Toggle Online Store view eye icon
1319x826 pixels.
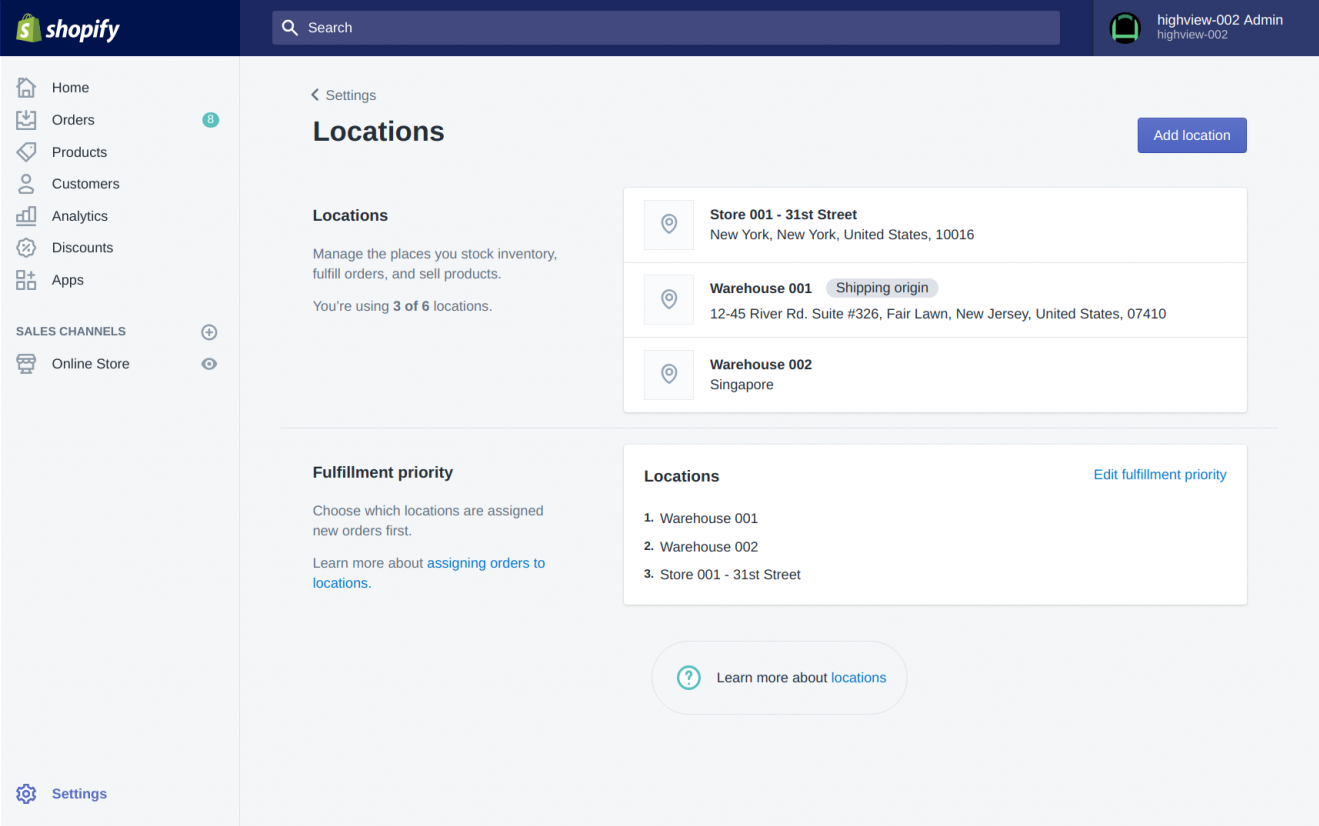tap(209, 364)
